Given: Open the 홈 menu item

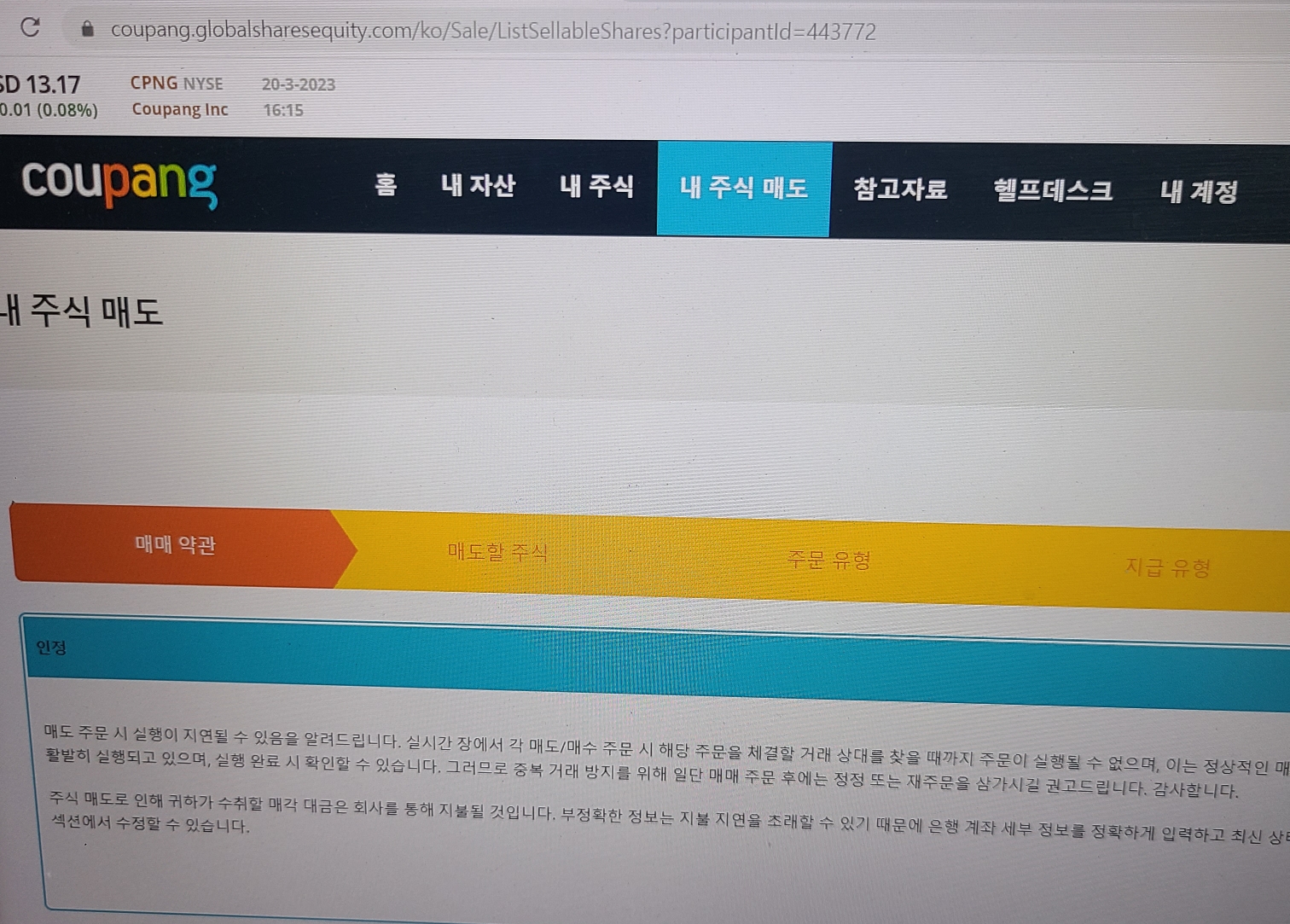Looking at the screenshot, I should 386,184.
